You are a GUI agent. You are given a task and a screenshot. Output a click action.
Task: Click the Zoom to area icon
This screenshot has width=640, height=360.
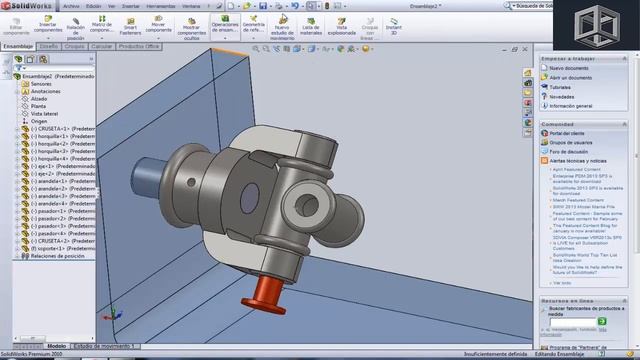coord(266,49)
